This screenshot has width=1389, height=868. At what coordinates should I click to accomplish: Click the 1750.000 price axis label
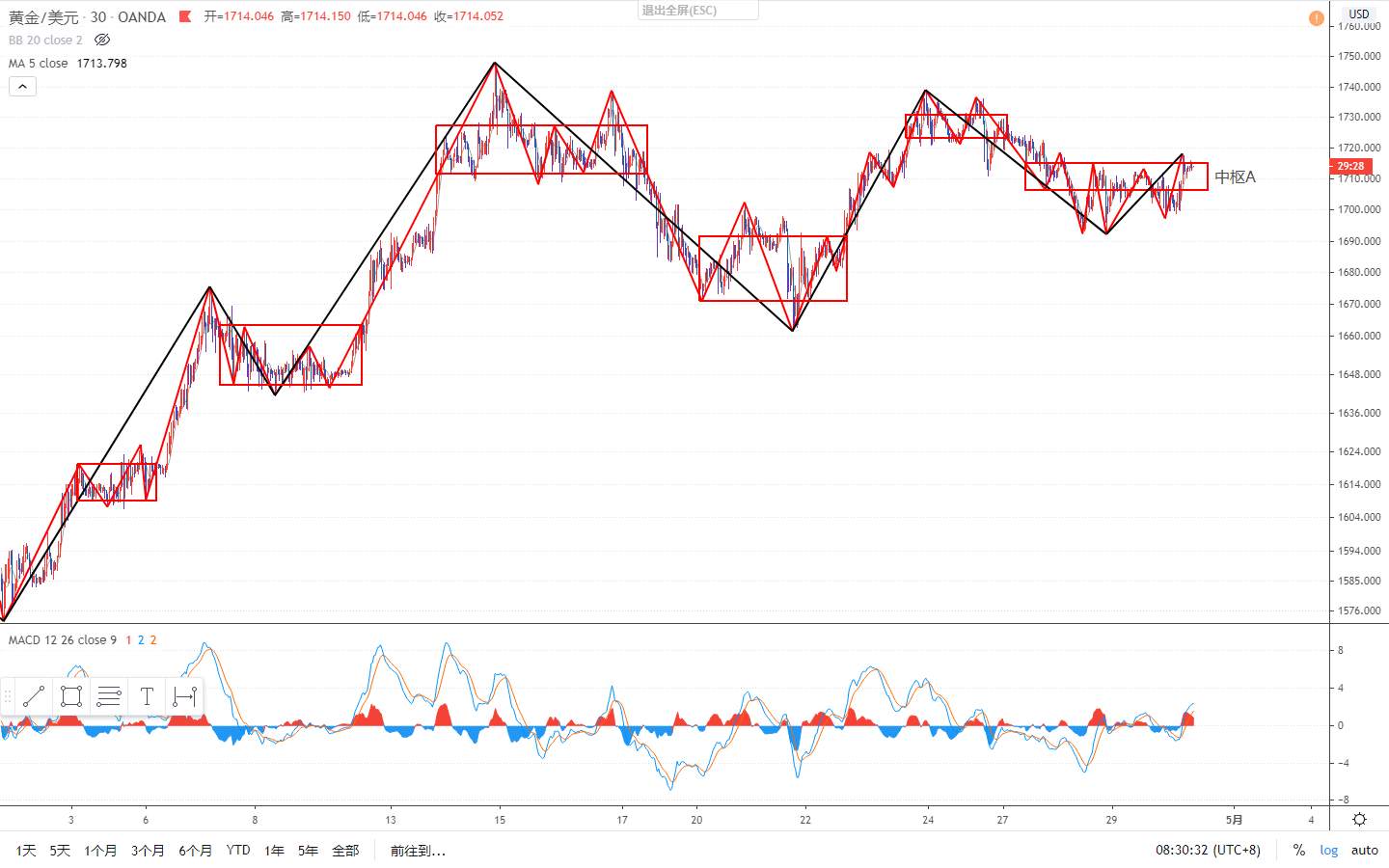[x=1359, y=56]
